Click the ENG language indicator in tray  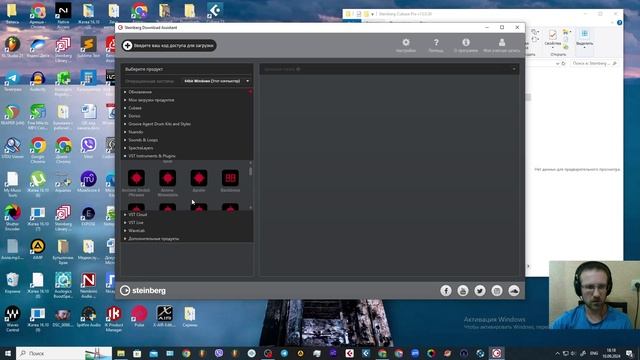[x=594, y=353]
